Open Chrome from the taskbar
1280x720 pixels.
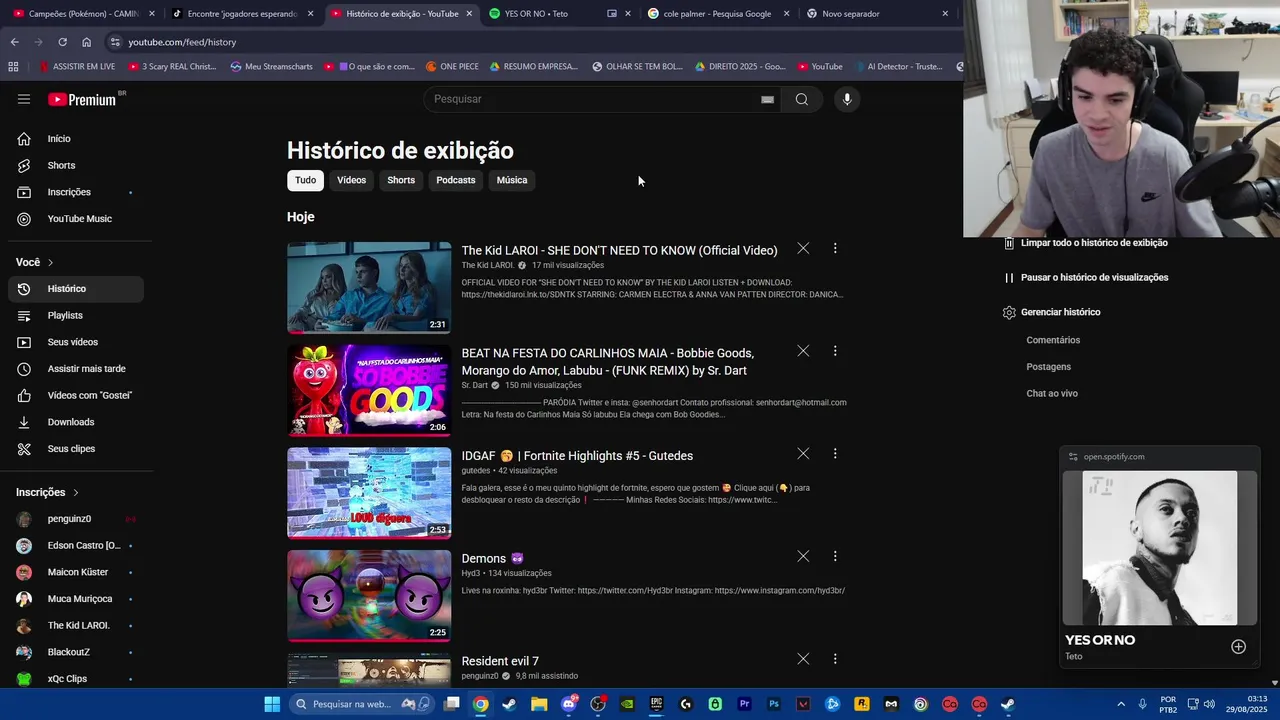481,704
